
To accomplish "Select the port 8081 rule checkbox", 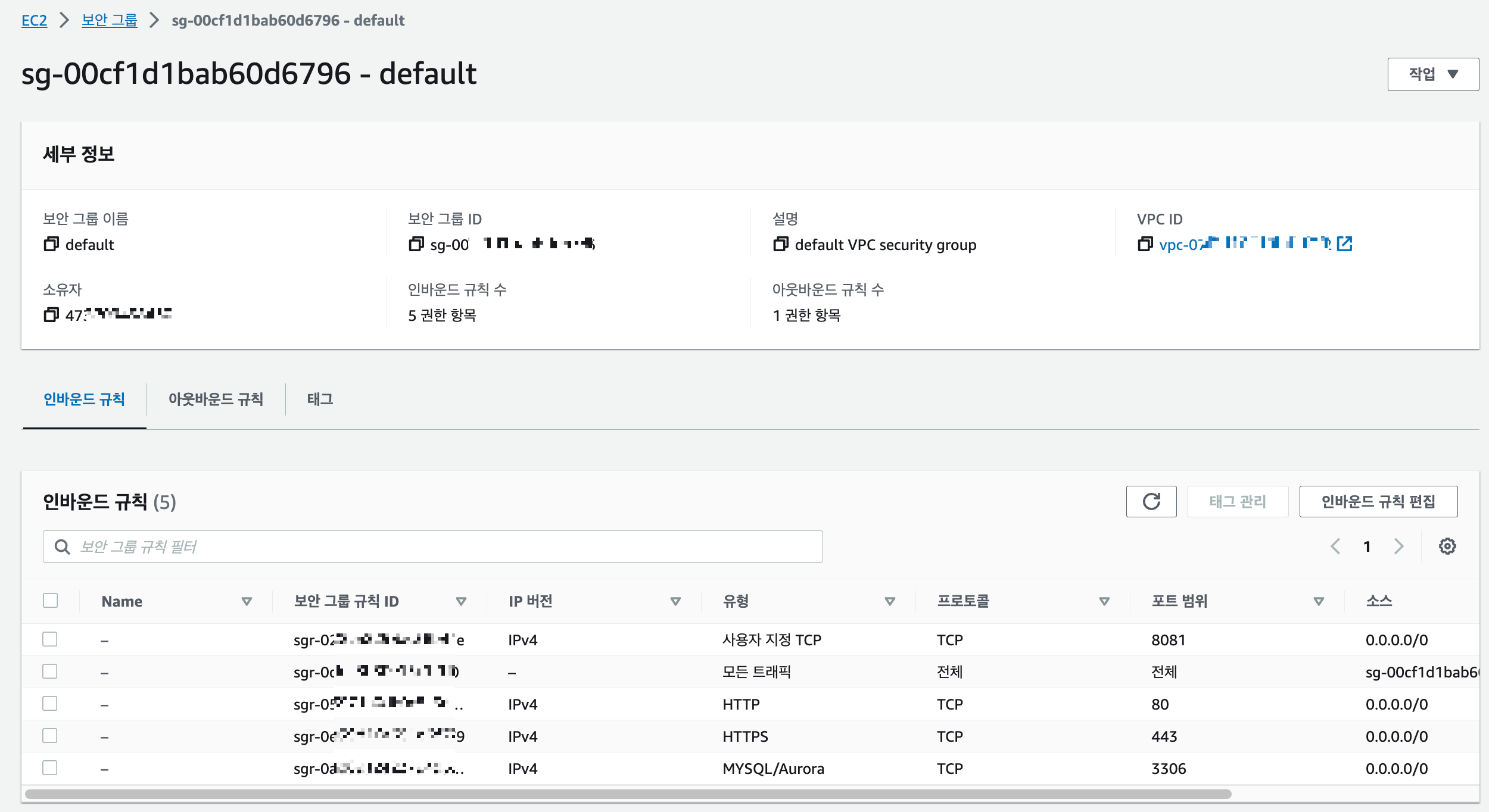I will click(x=50, y=639).
